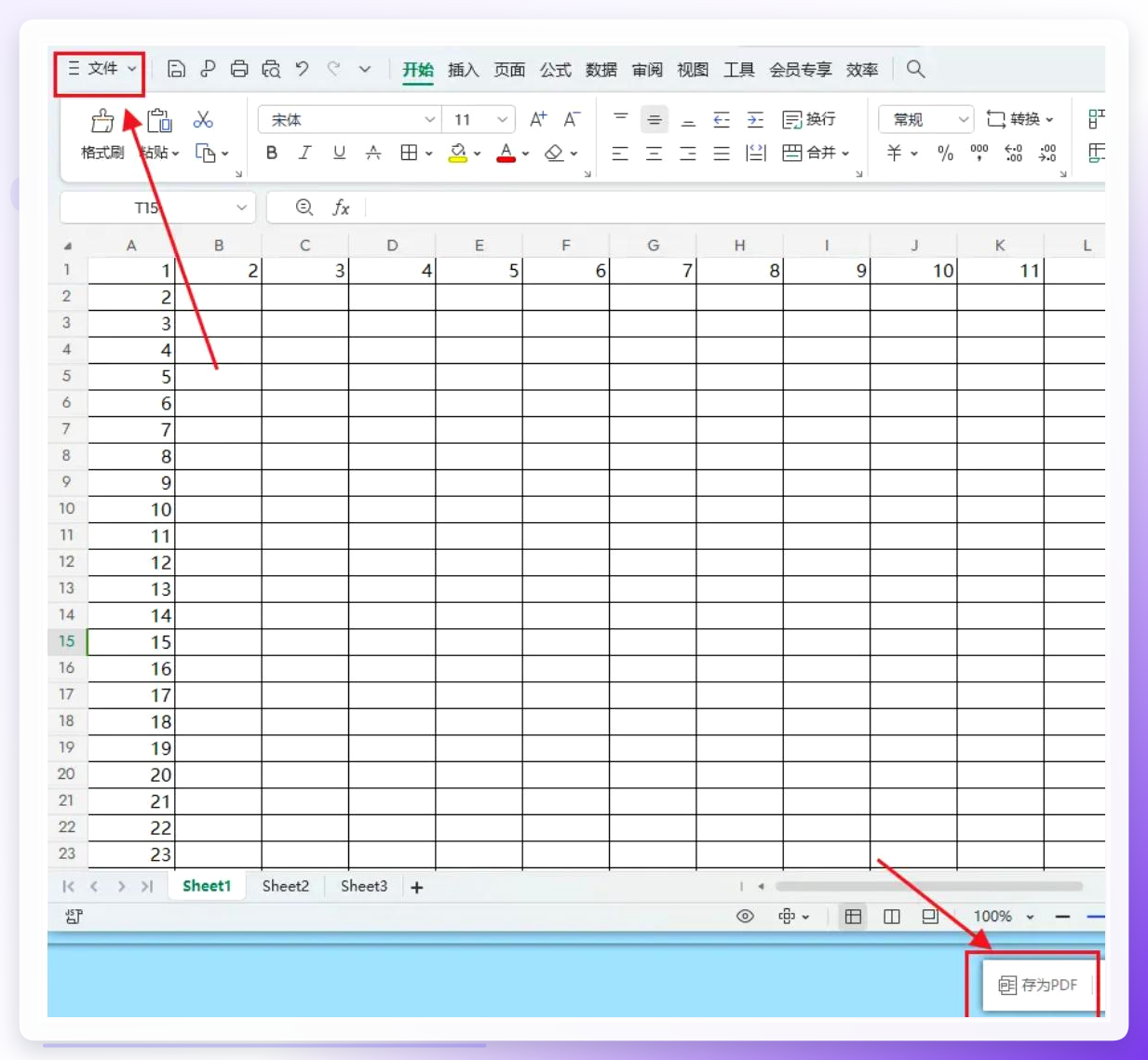This screenshot has width=1148, height=1060.
Task: Add a new sheet with plus icon
Action: [x=417, y=887]
